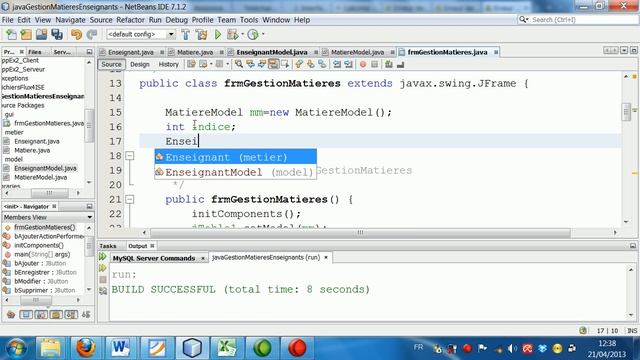
Task: Open the Refactor menu
Action: pyautogui.click(x=130, y=20)
